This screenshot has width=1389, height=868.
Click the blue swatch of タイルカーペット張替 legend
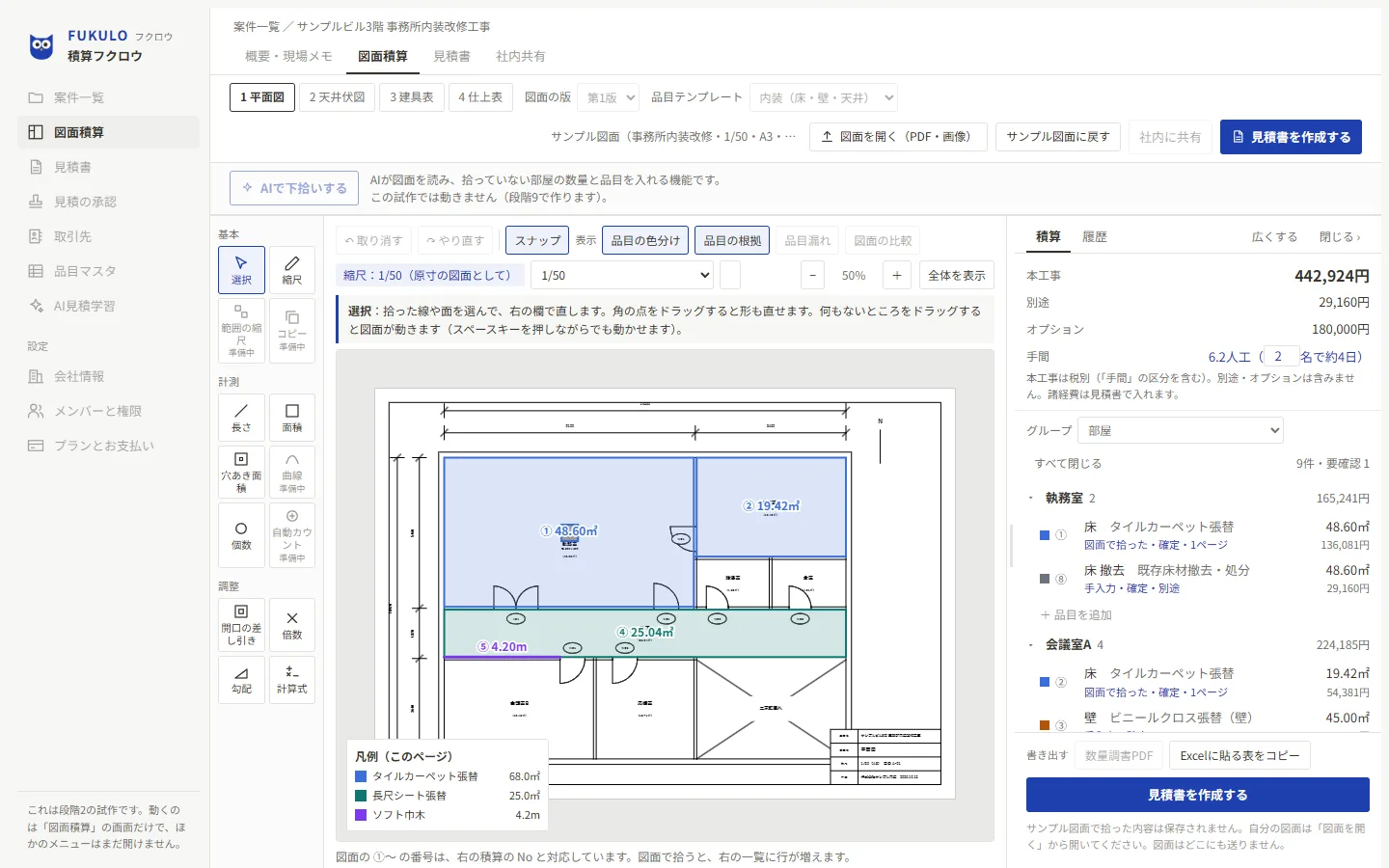tap(361, 776)
